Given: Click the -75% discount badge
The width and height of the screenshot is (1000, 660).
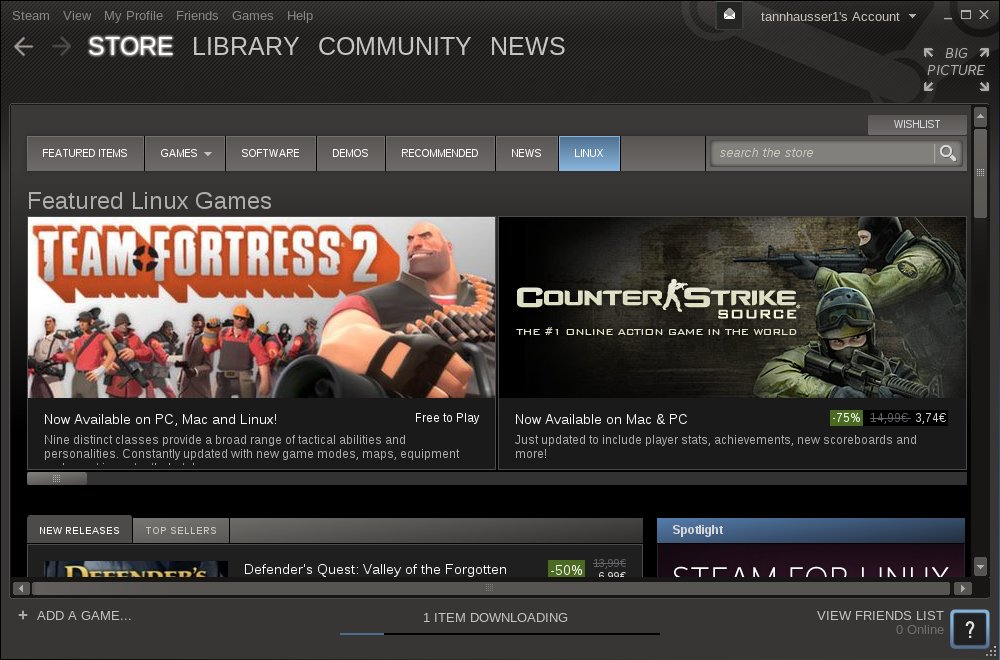Looking at the screenshot, I should pyautogui.click(x=846, y=418).
